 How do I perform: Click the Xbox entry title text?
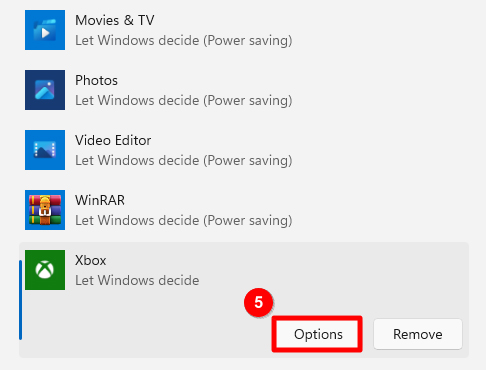[91, 260]
